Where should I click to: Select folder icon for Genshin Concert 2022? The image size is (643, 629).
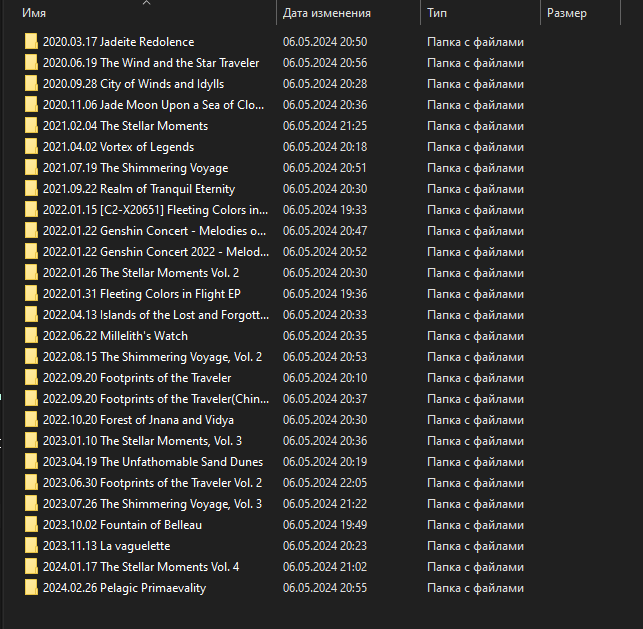coord(31,252)
